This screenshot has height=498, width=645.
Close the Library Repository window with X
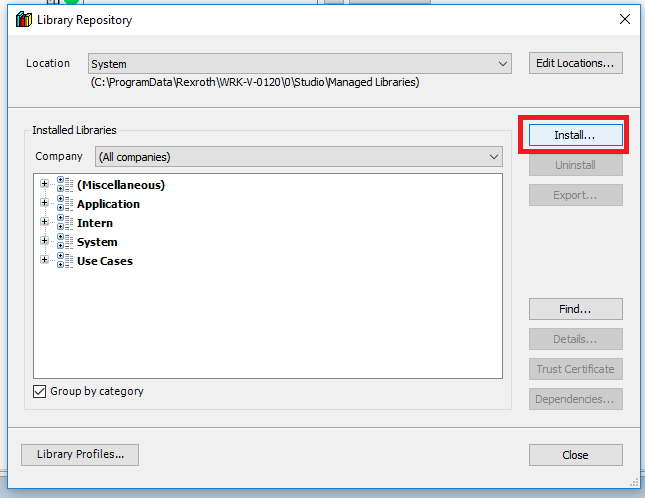click(x=624, y=19)
